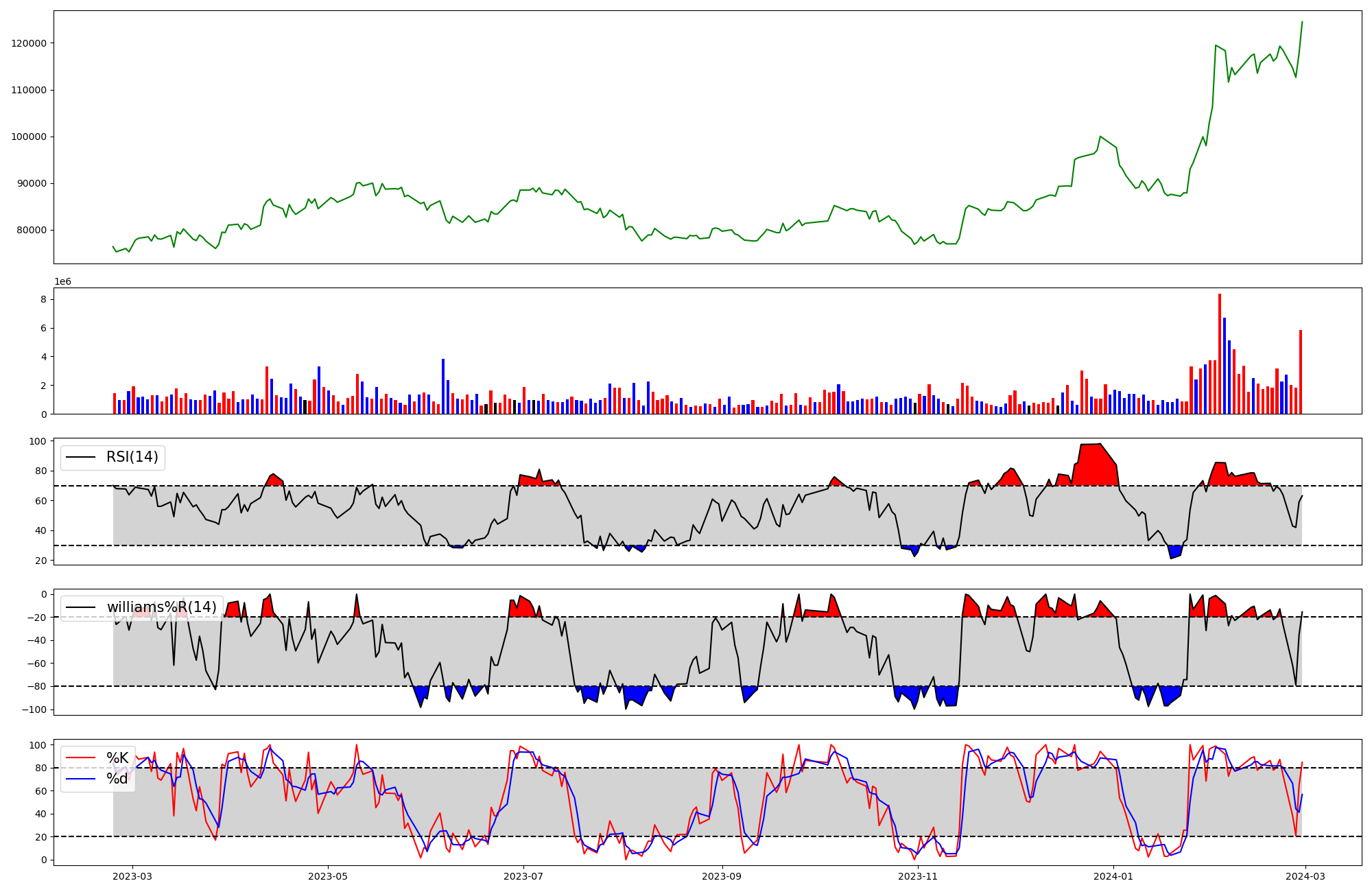Click the 2024-03 x-axis date label
The width and height of the screenshot is (1372, 892).
pyautogui.click(x=1305, y=876)
